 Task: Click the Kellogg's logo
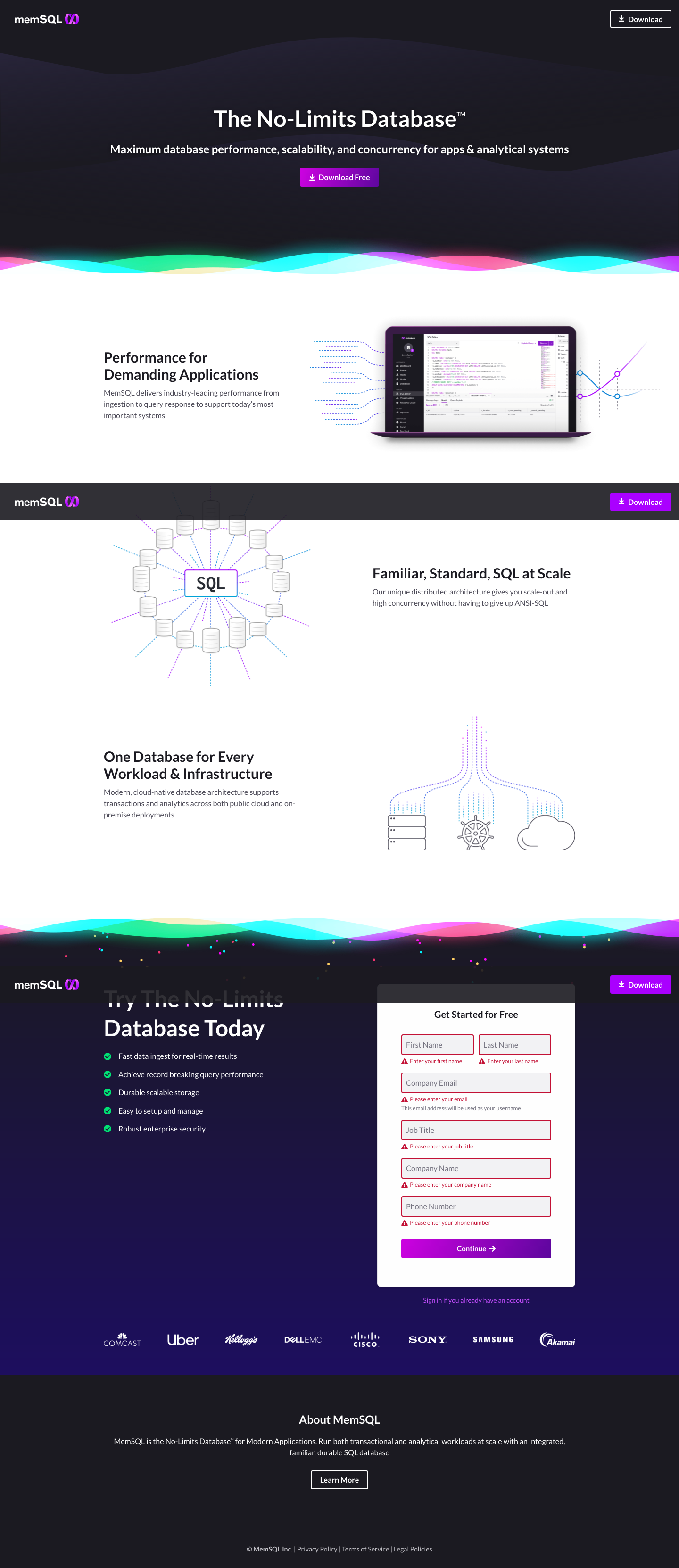(241, 1340)
